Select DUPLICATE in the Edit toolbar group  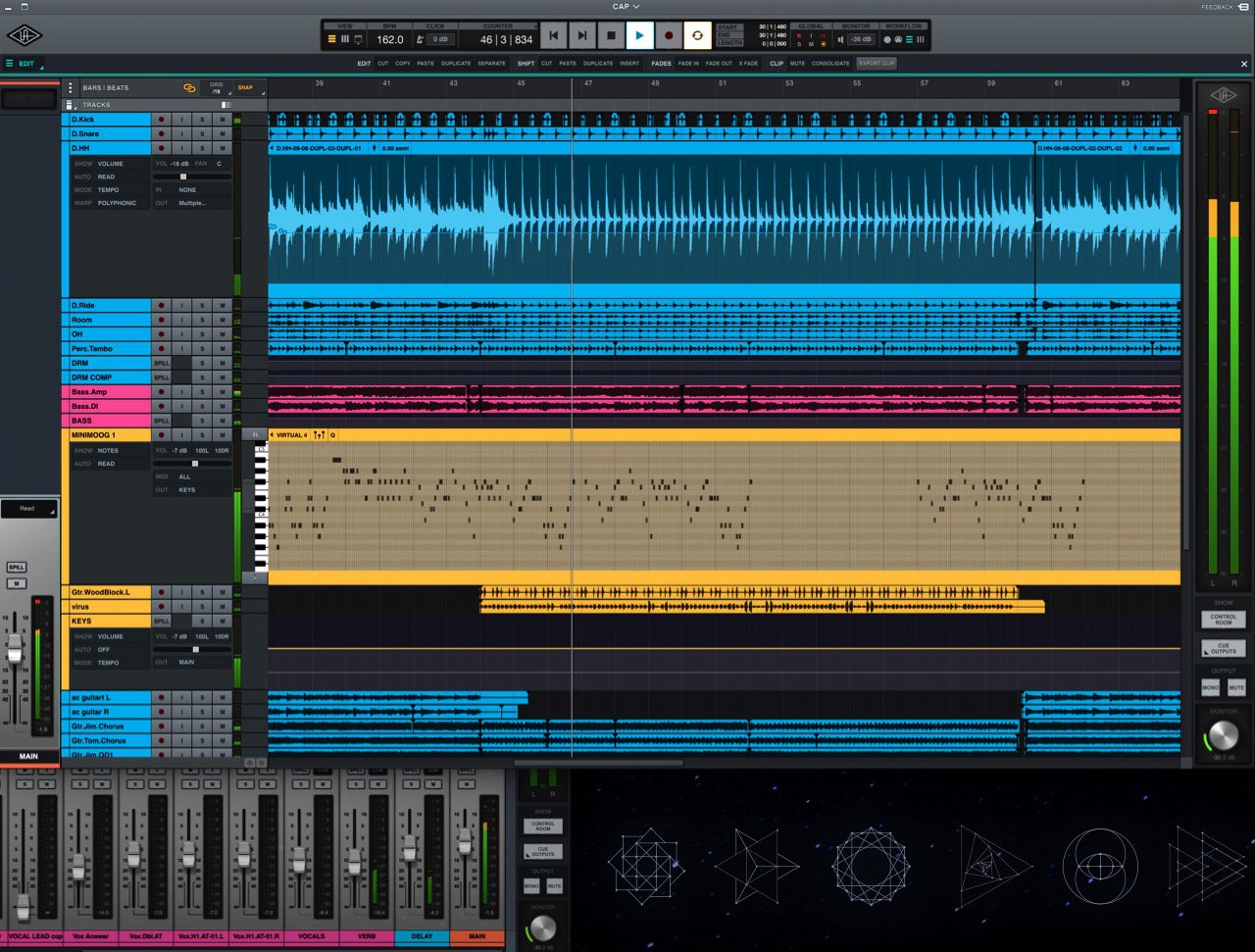(456, 64)
